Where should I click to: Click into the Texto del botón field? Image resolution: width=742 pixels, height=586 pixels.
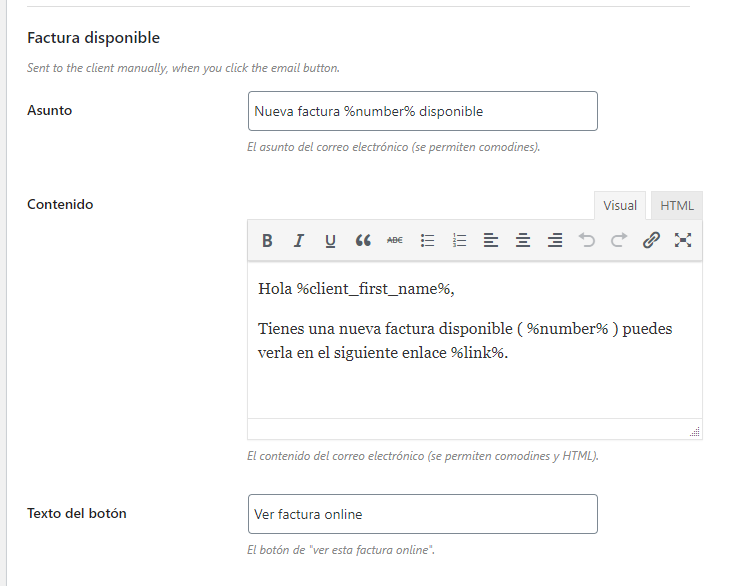coord(423,514)
